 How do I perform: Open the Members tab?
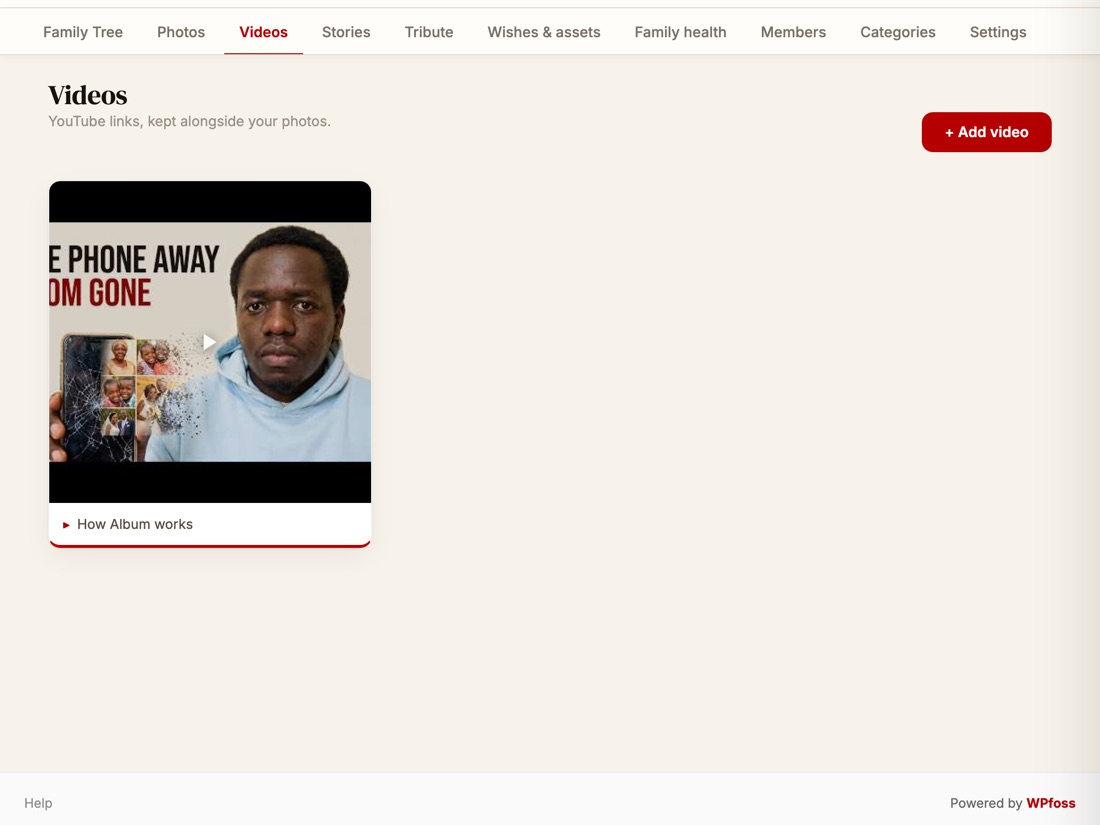pos(793,32)
